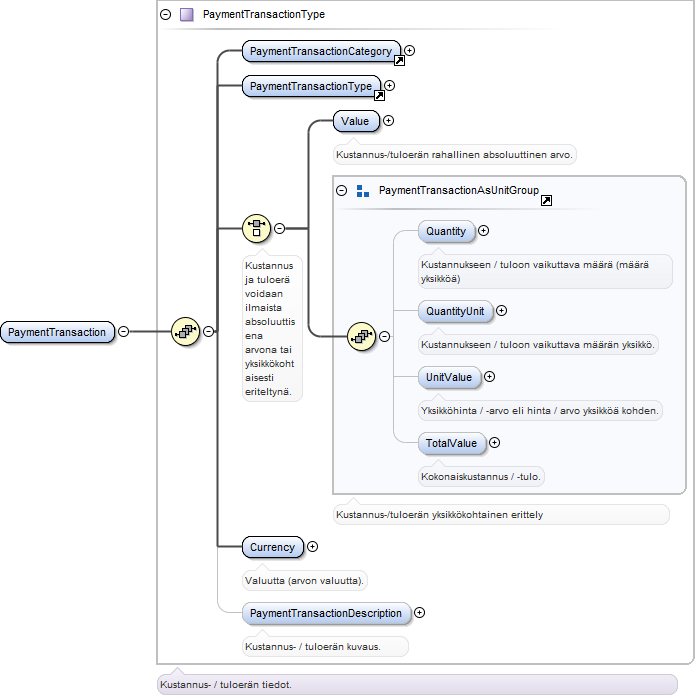This screenshot has height=698, width=696.
Task: Select the TotalValue element
Action: [452, 443]
